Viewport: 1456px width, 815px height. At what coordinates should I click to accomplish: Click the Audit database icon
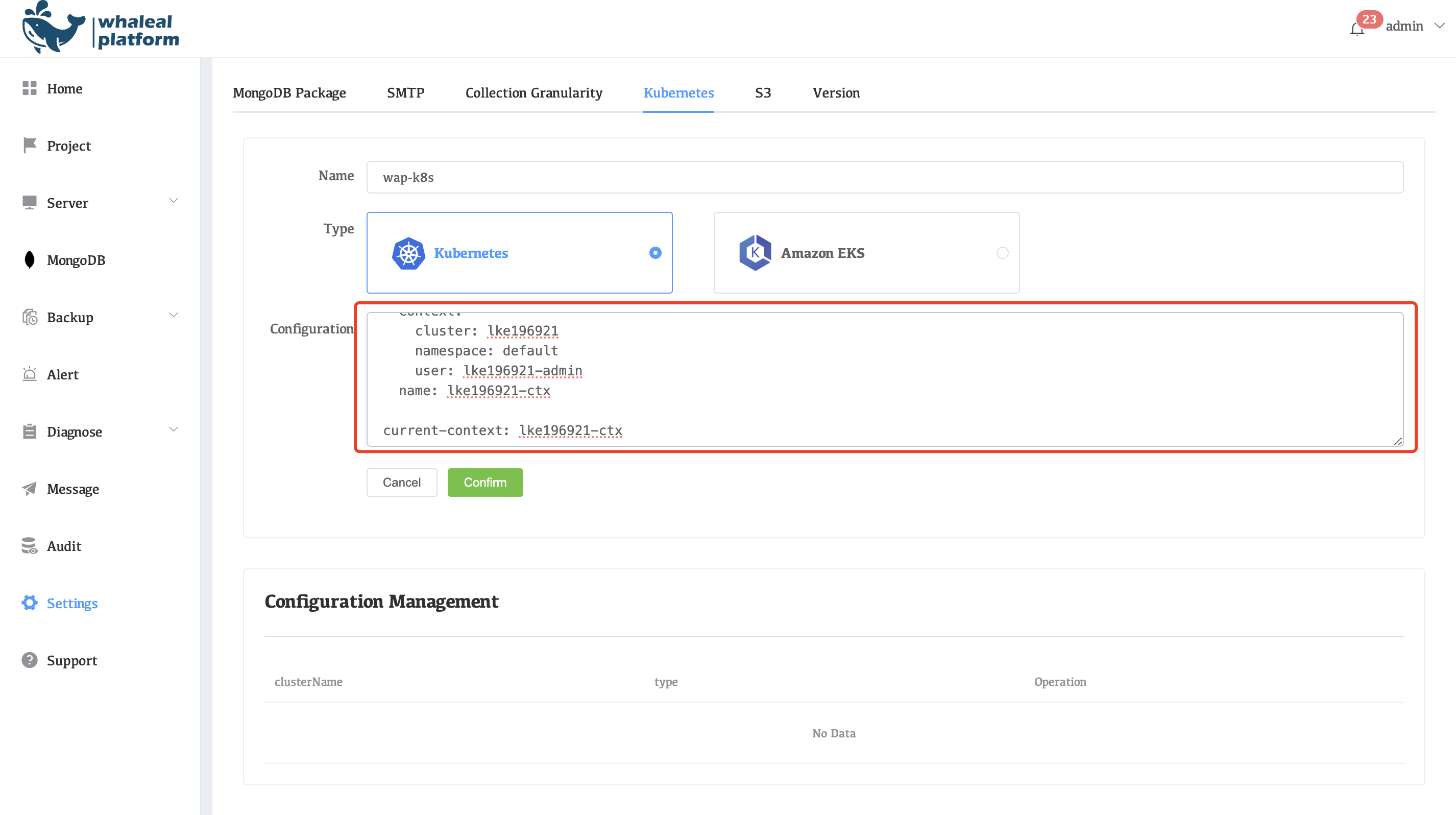[30, 545]
